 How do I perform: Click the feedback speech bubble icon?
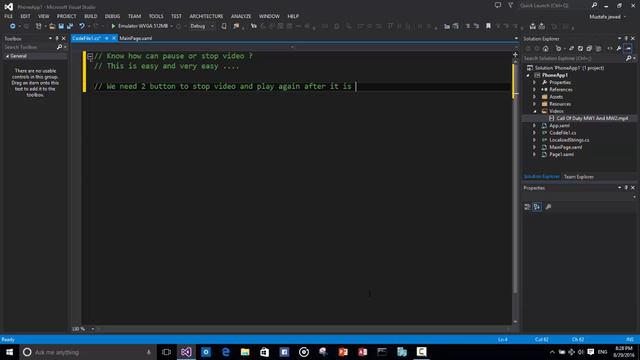(x=498, y=5)
